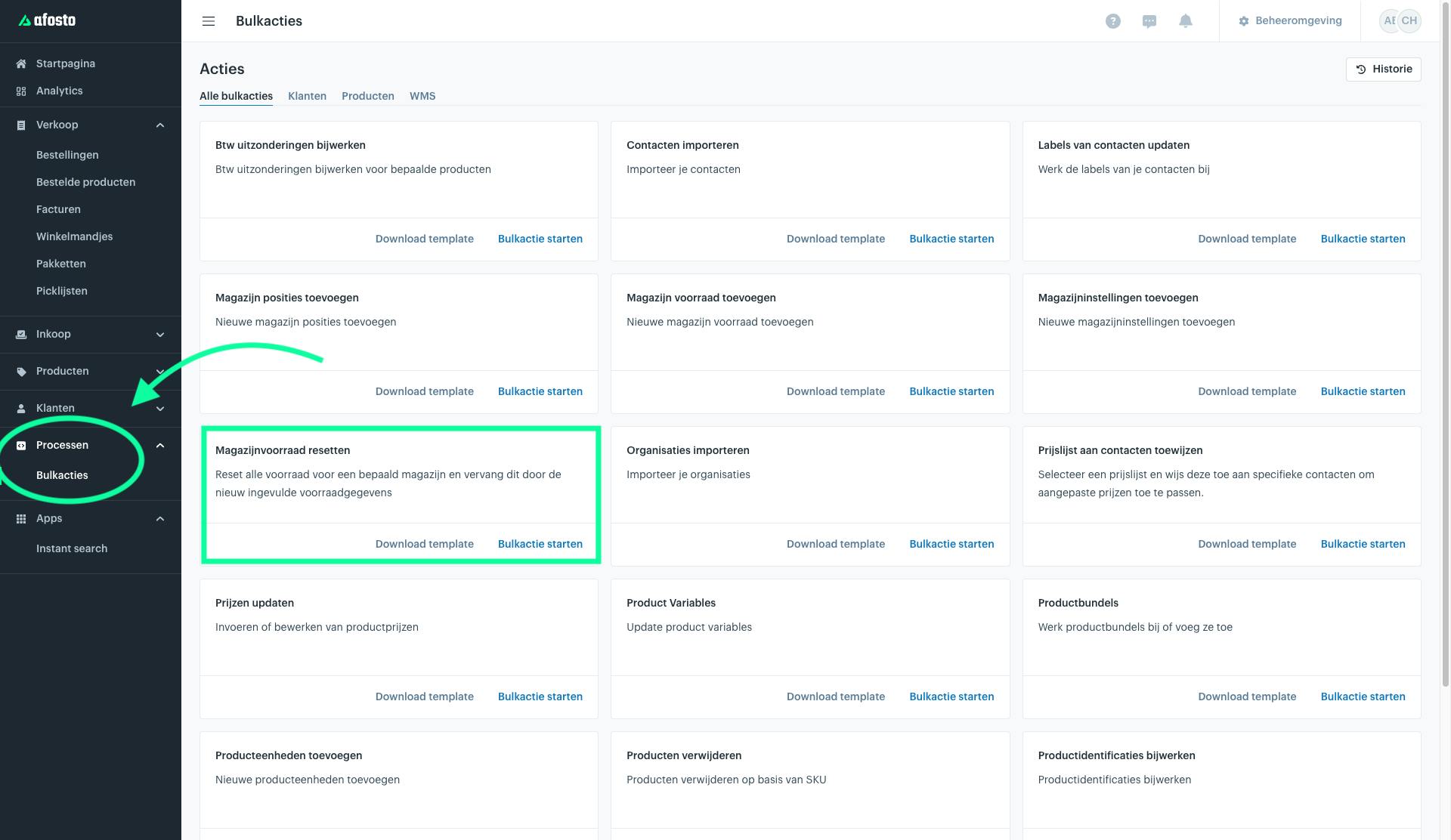Download template for Magazijnvoorraad resetten
The width and height of the screenshot is (1451, 840).
pos(425,544)
